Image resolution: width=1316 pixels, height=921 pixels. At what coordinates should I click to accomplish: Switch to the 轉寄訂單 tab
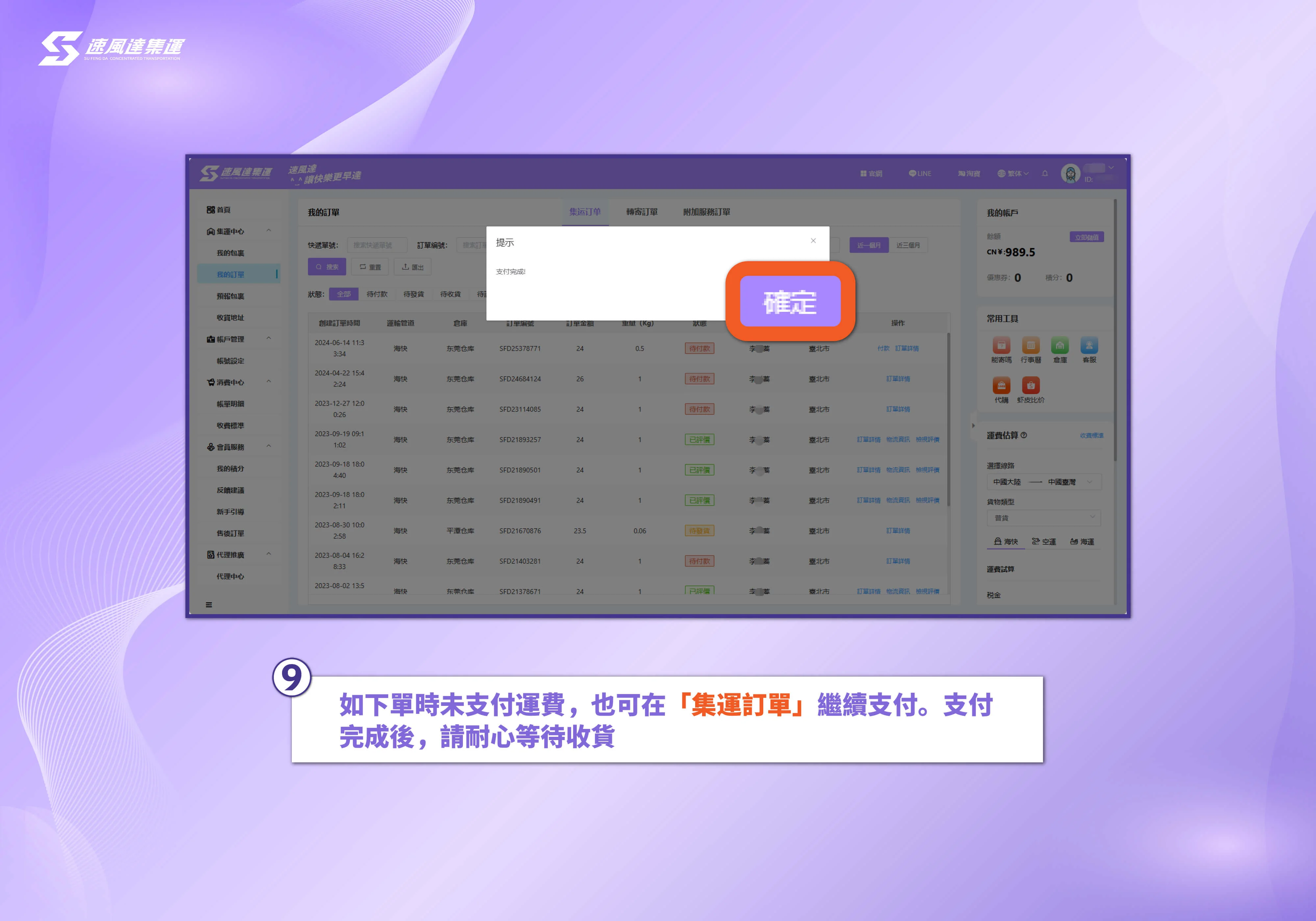642,212
